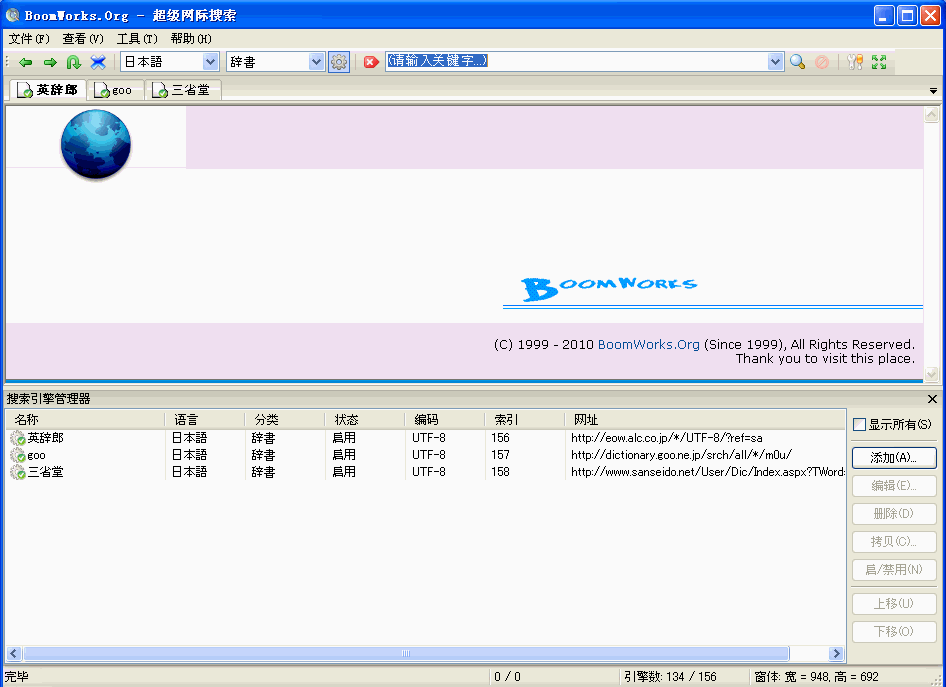Viewport: 946px width, 687px height.
Task: Click the 完毕 status text
Action: (17, 677)
